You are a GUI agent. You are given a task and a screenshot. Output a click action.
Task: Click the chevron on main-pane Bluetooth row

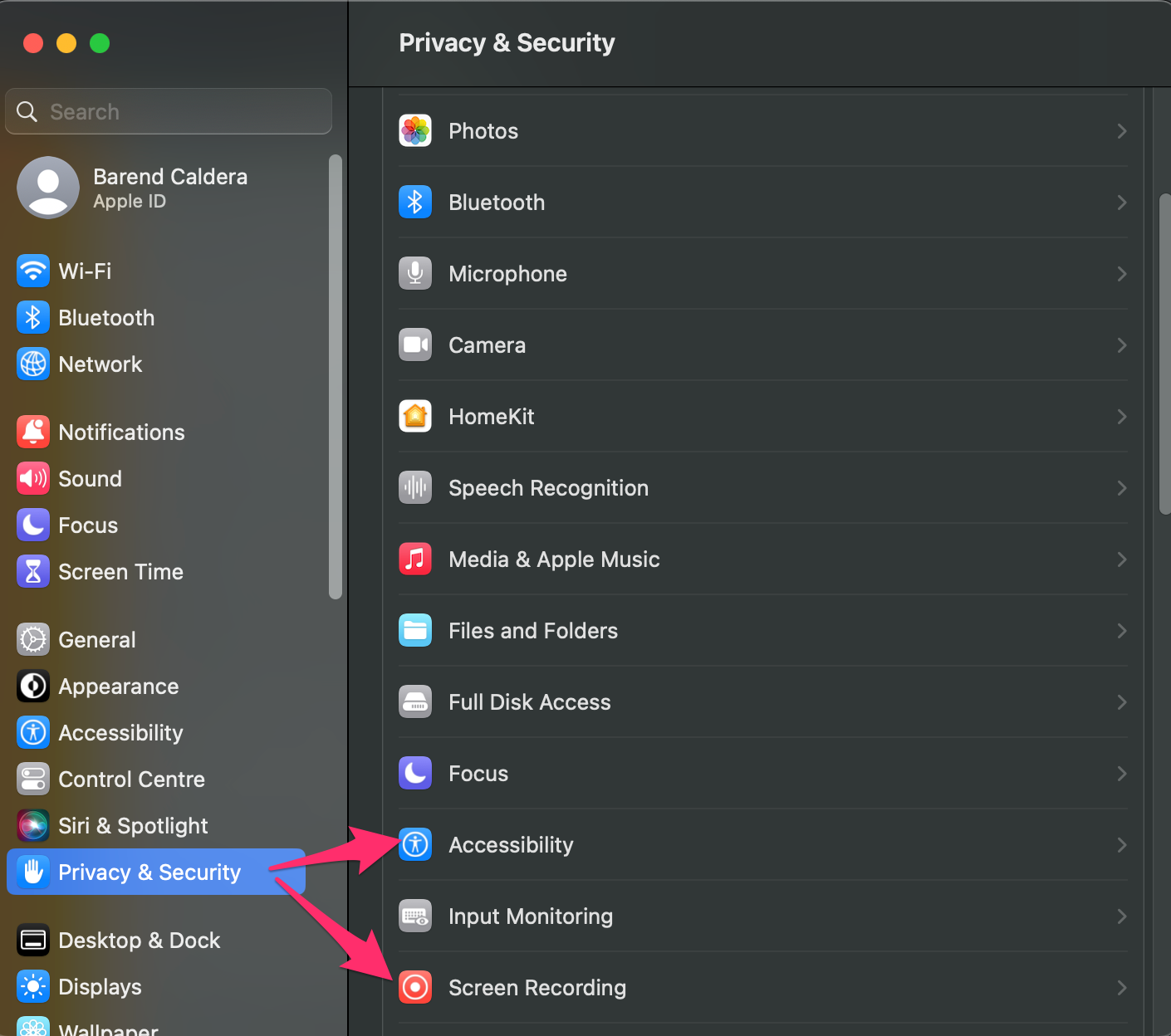pos(1122,203)
